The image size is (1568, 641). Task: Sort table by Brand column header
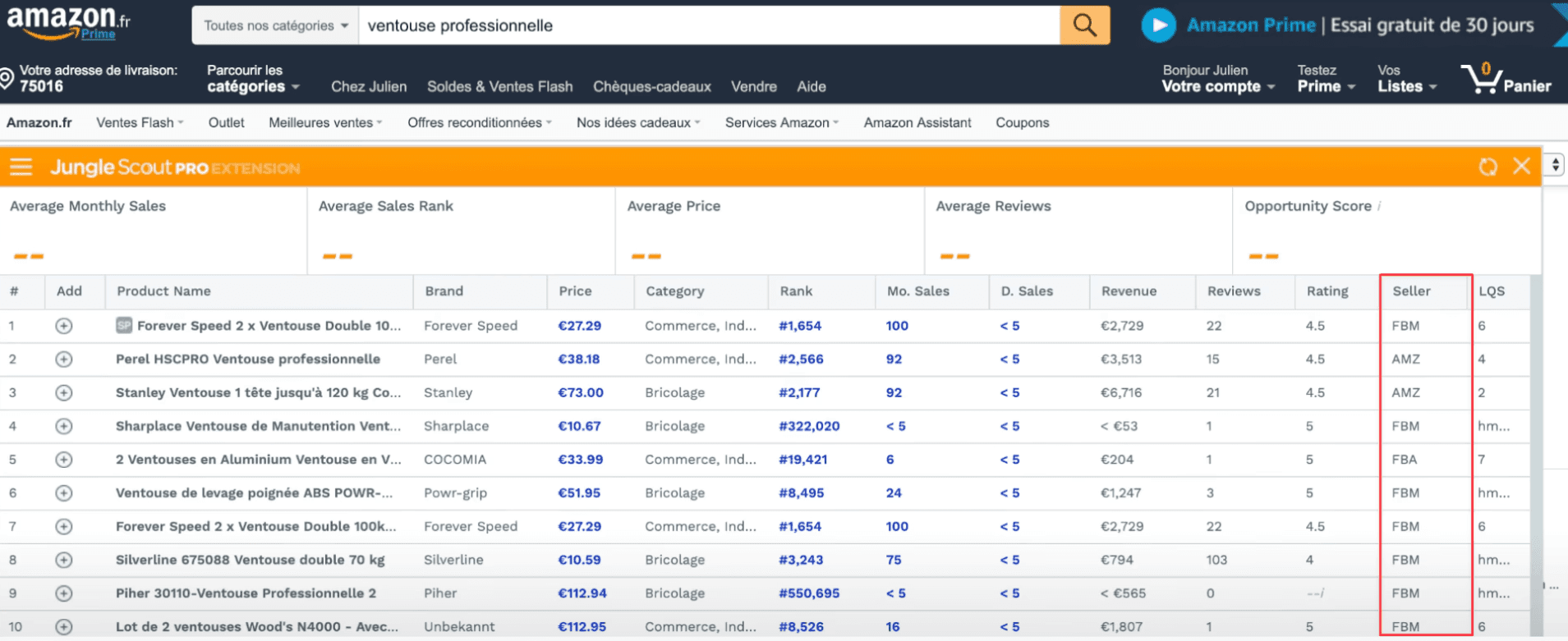(444, 291)
